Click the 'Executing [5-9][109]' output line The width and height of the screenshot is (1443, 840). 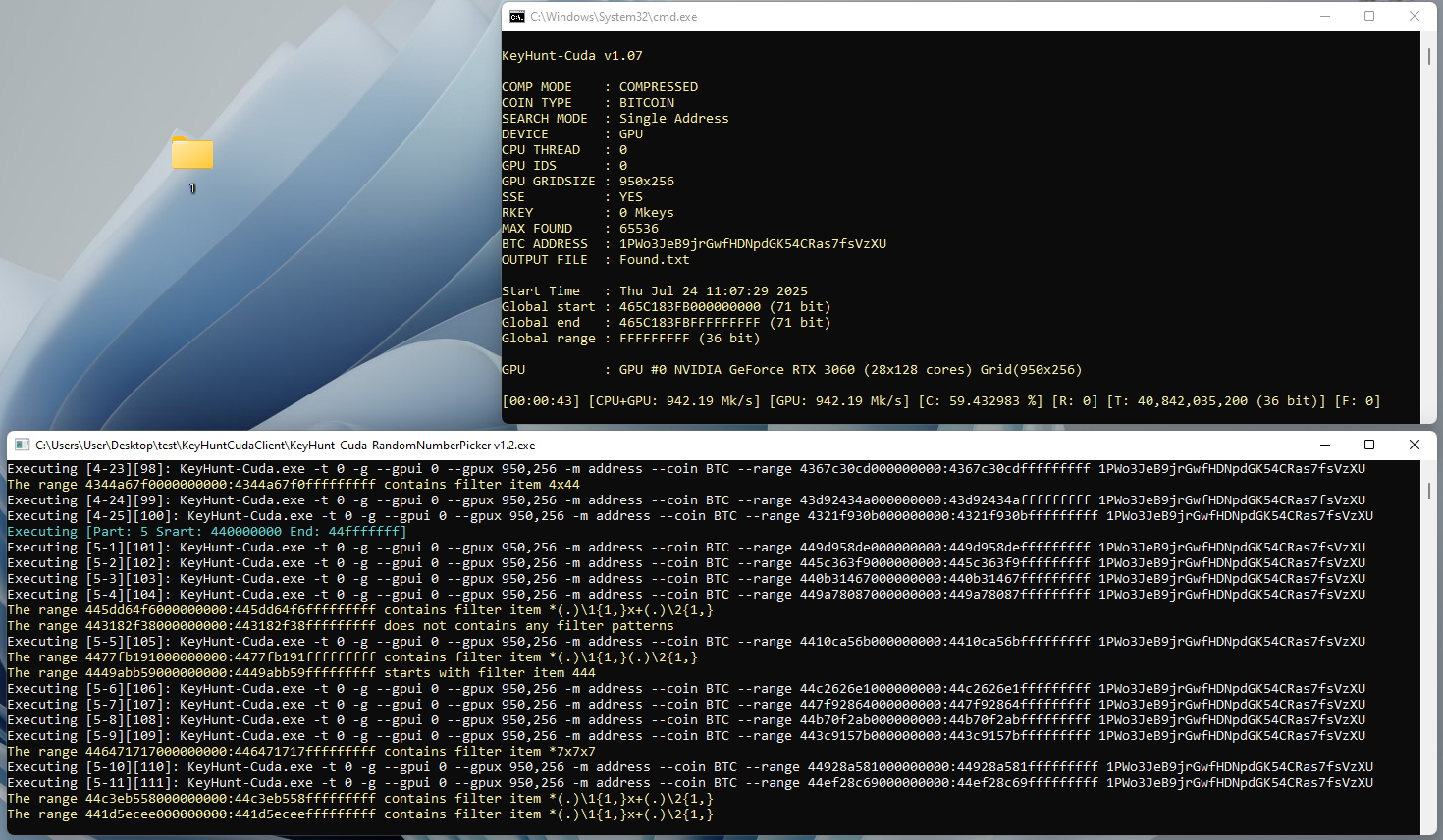point(686,736)
